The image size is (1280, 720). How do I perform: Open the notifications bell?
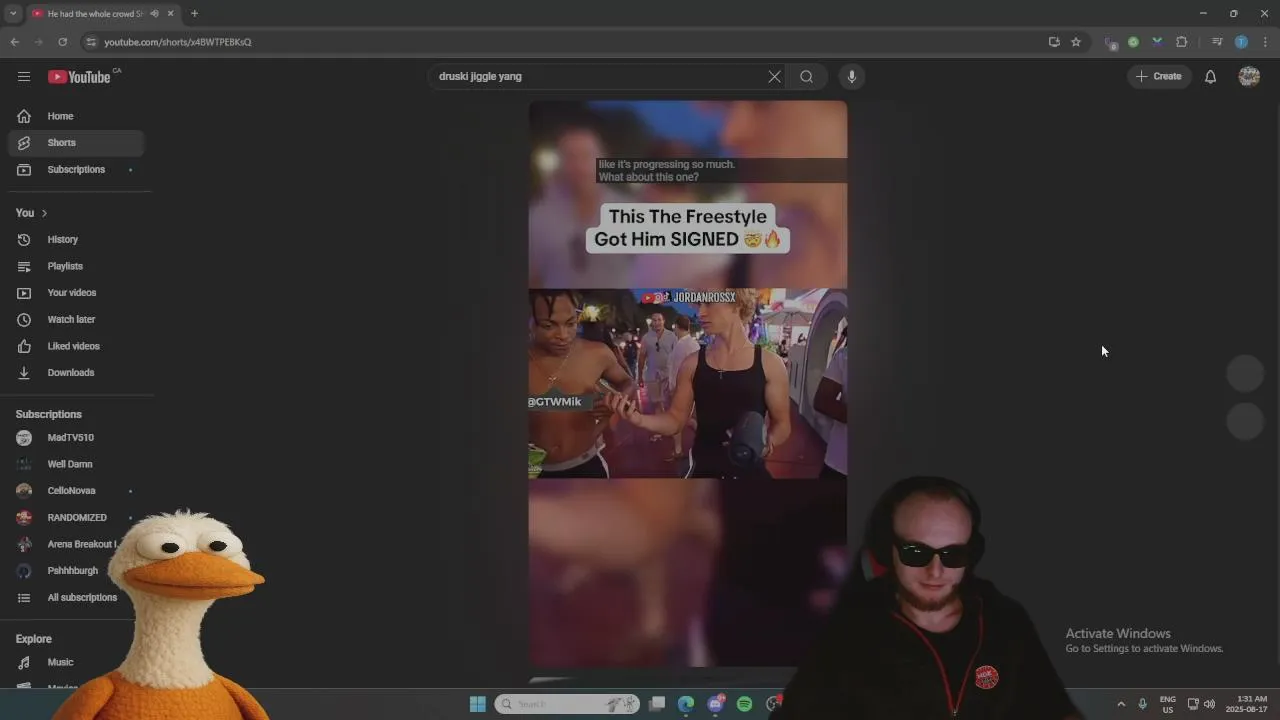point(1210,76)
